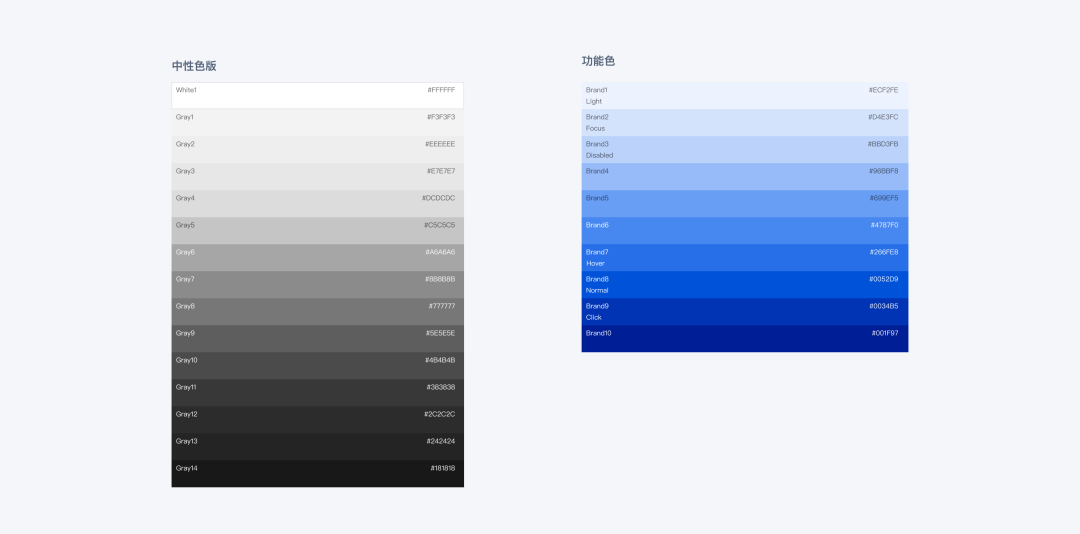Click hex value #242424
This screenshot has height=534, width=1080.
pyautogui.click(x=441, y=441)
